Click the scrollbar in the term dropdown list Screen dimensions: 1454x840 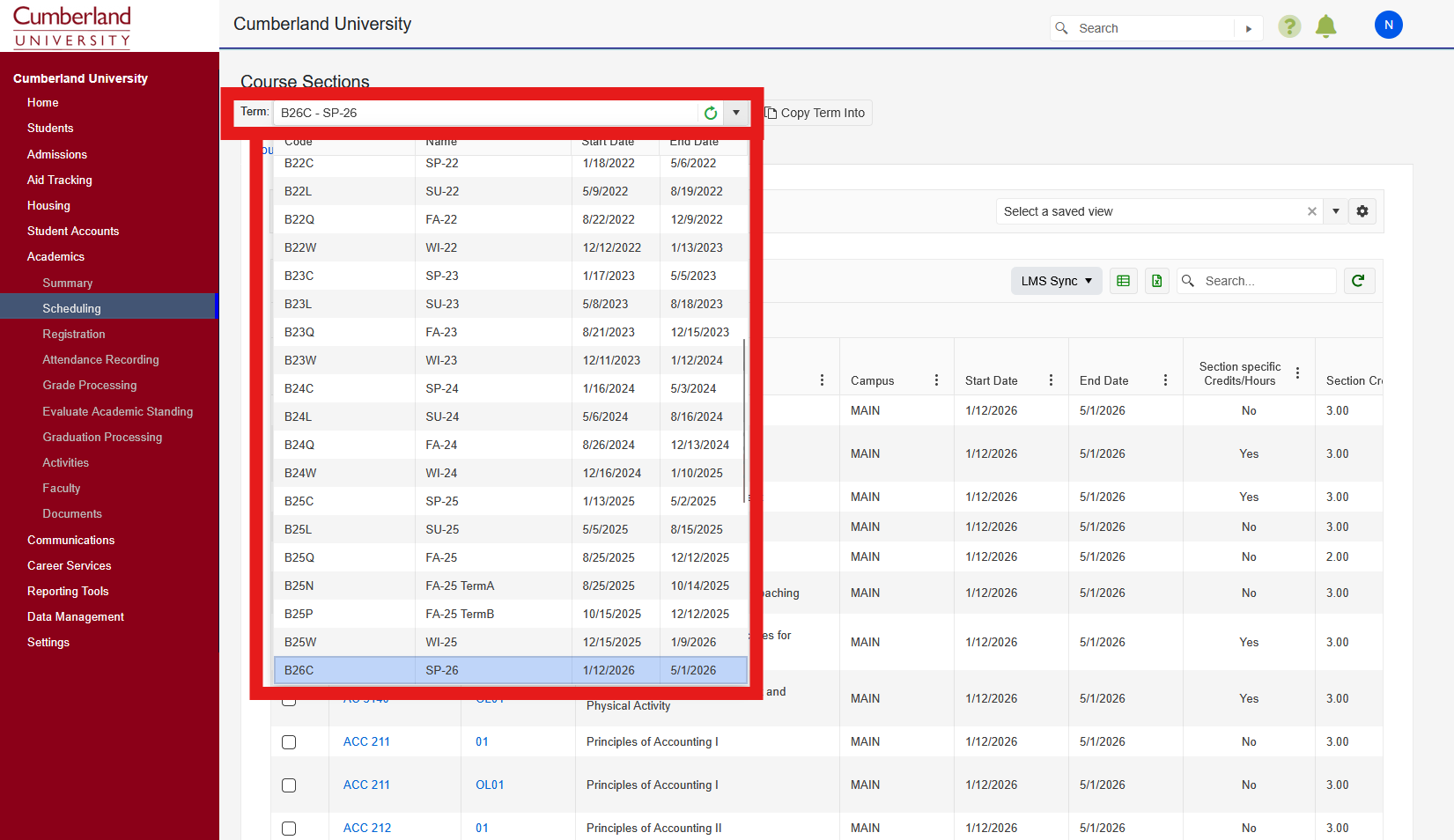pyautogui.click(x=745, y=420)
